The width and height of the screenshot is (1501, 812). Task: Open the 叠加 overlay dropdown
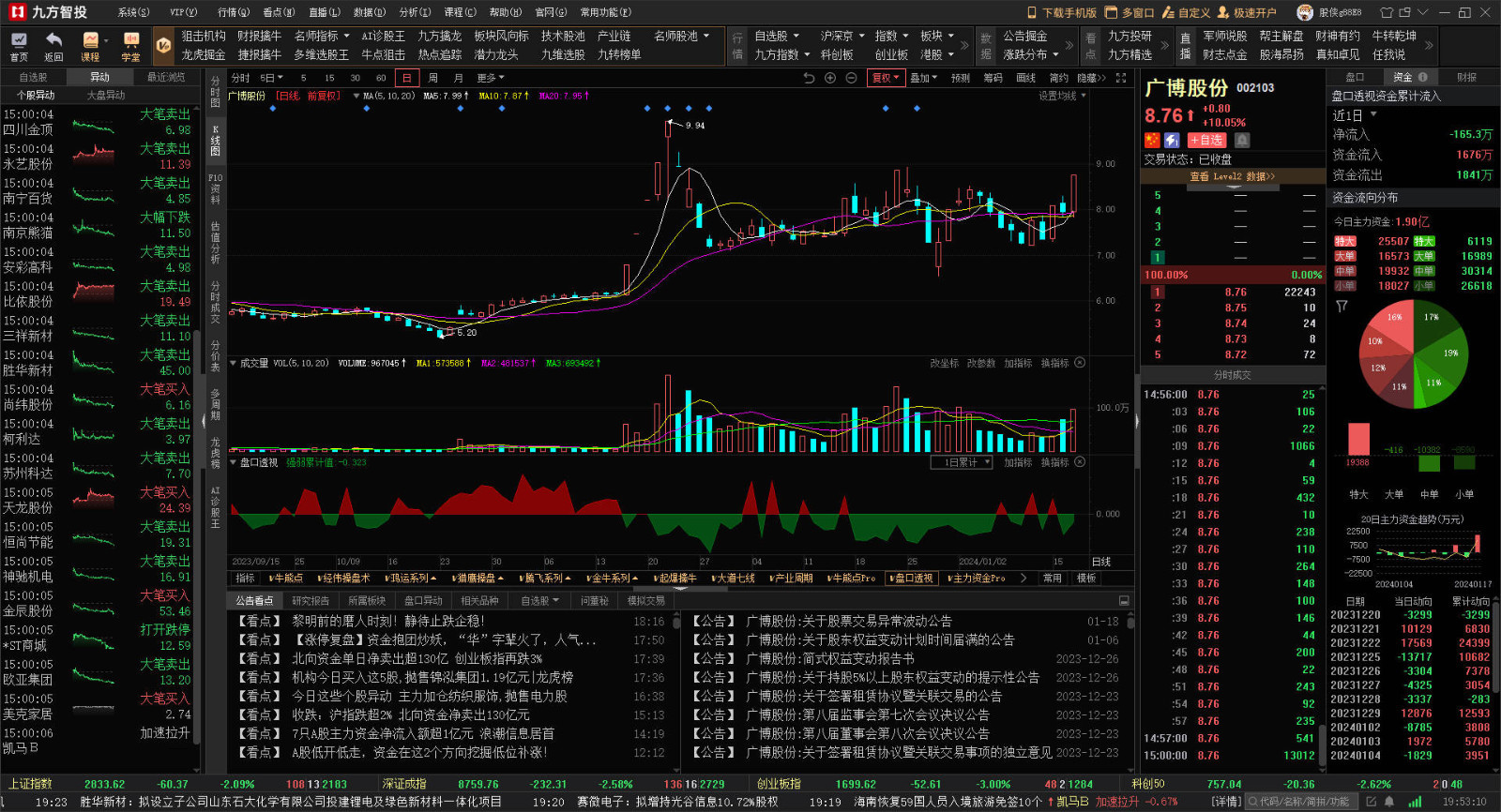pyautogui.click(x=924, y=78)
